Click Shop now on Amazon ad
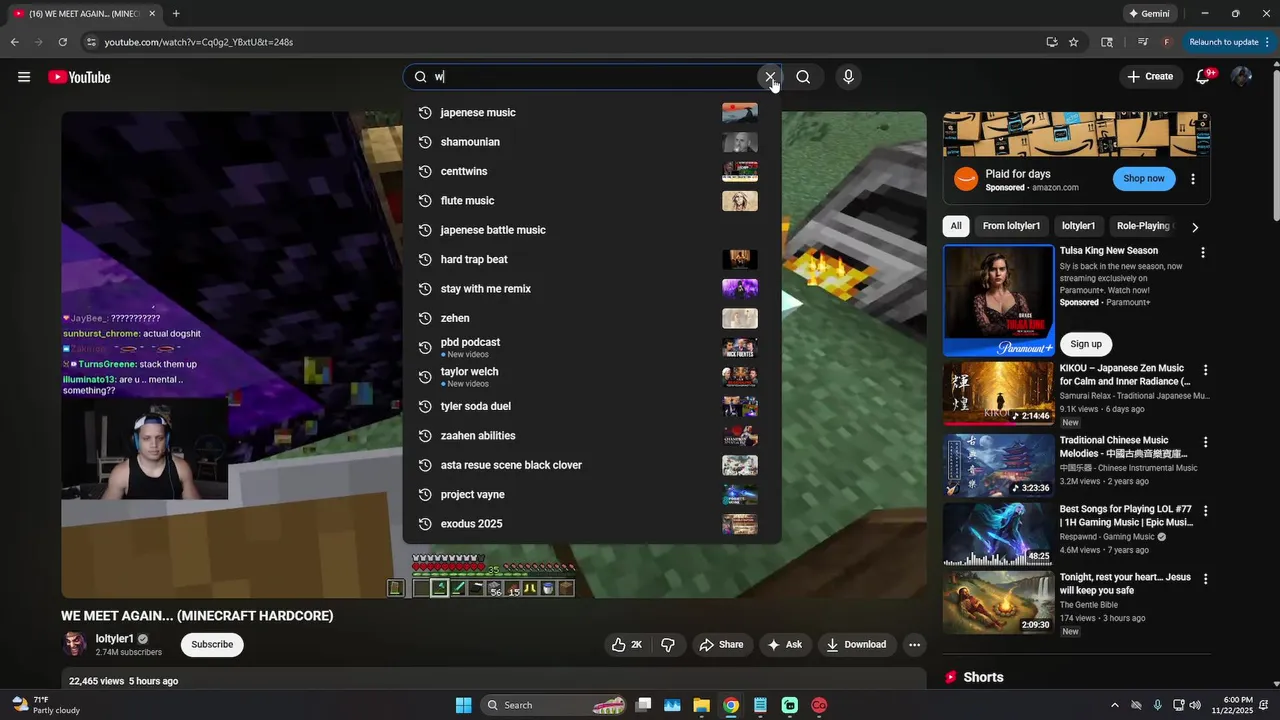The image size is (1280, 720). pyautogui.click(x=1143, y=179)
